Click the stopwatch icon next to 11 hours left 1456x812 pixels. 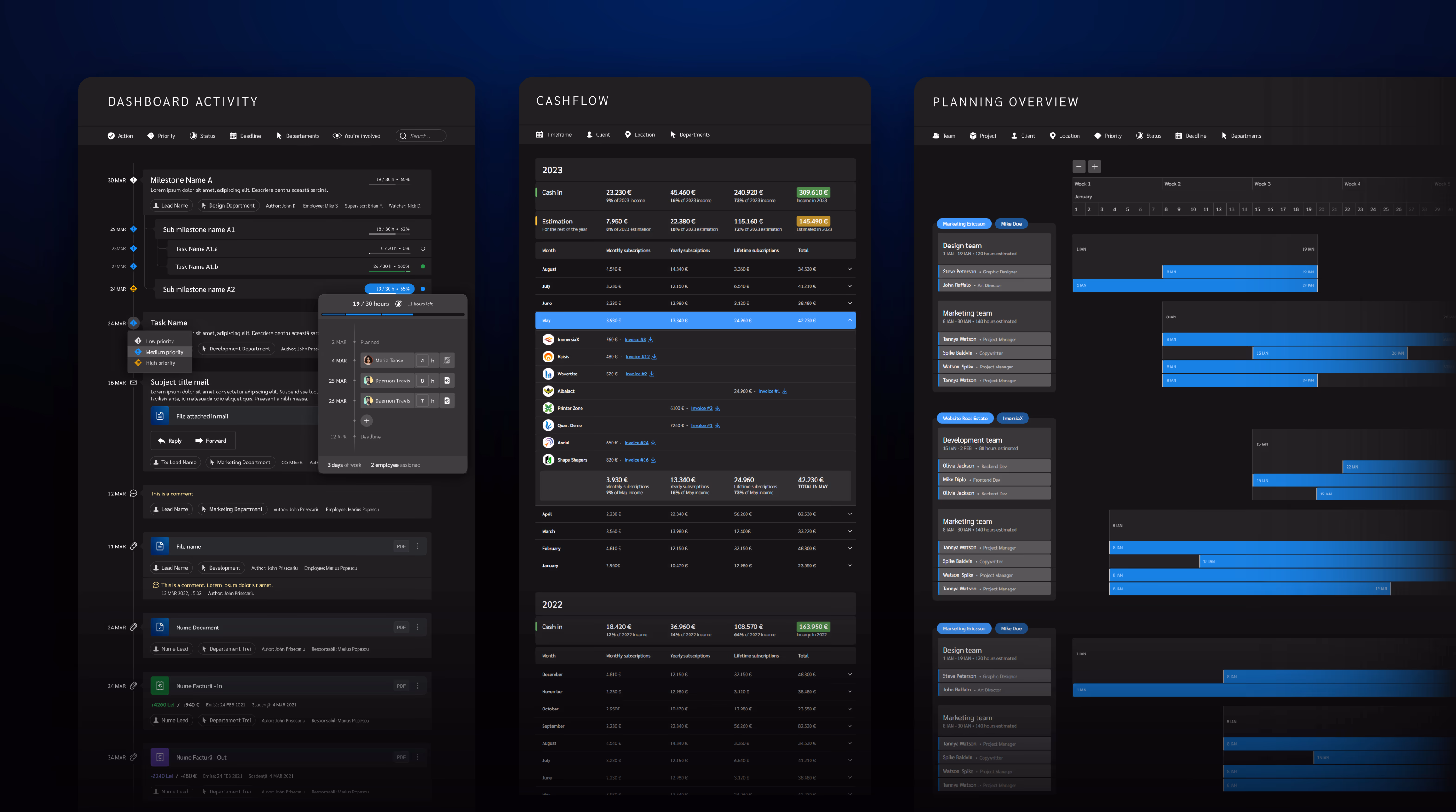coord(398,304)
